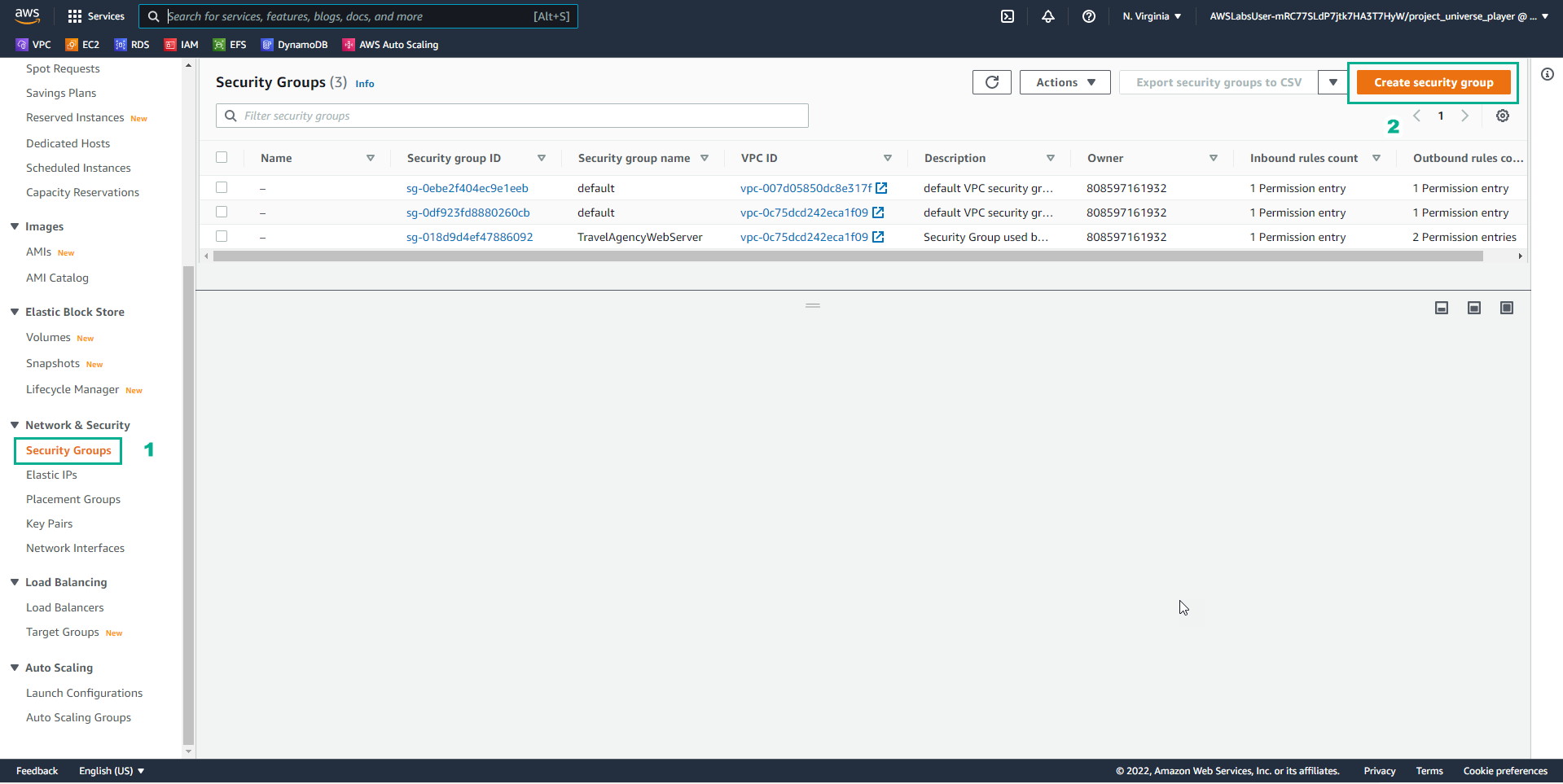Open the AWS home logo
Screen dimensions: 1563x784
click(x=27, y=15)
